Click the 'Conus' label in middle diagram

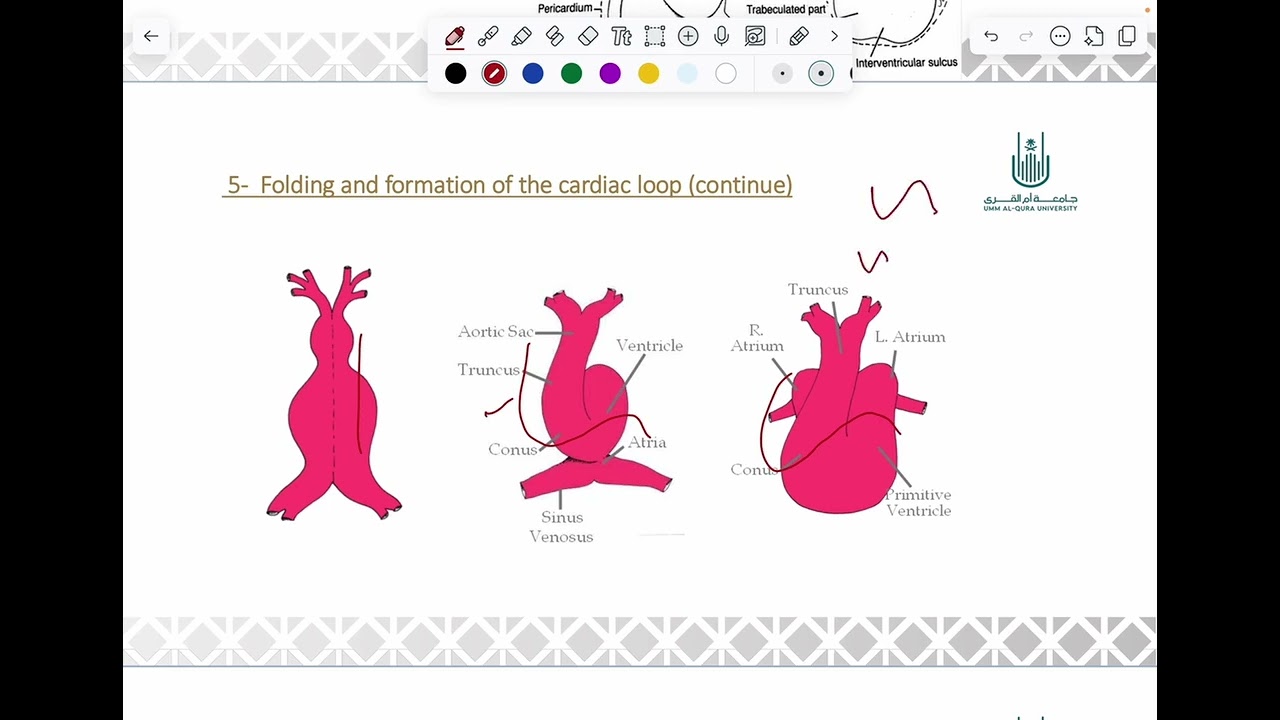pyautogui.click(x=513, y=450)
